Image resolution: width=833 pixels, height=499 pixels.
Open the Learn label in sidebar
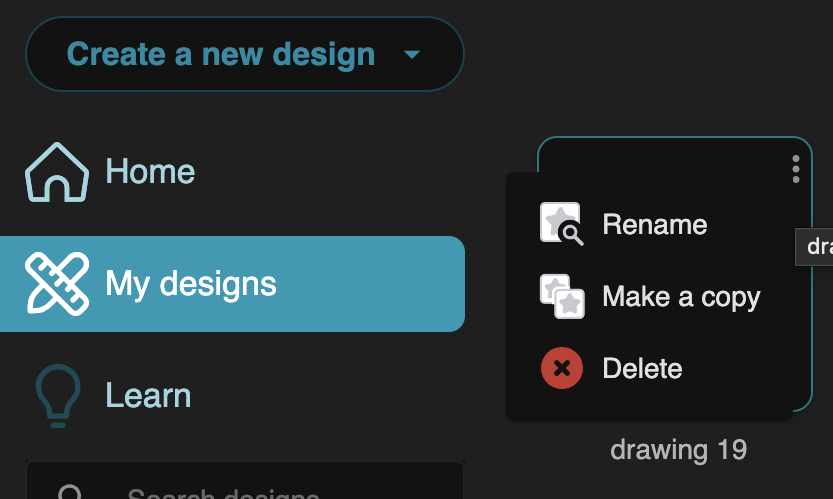148,396
